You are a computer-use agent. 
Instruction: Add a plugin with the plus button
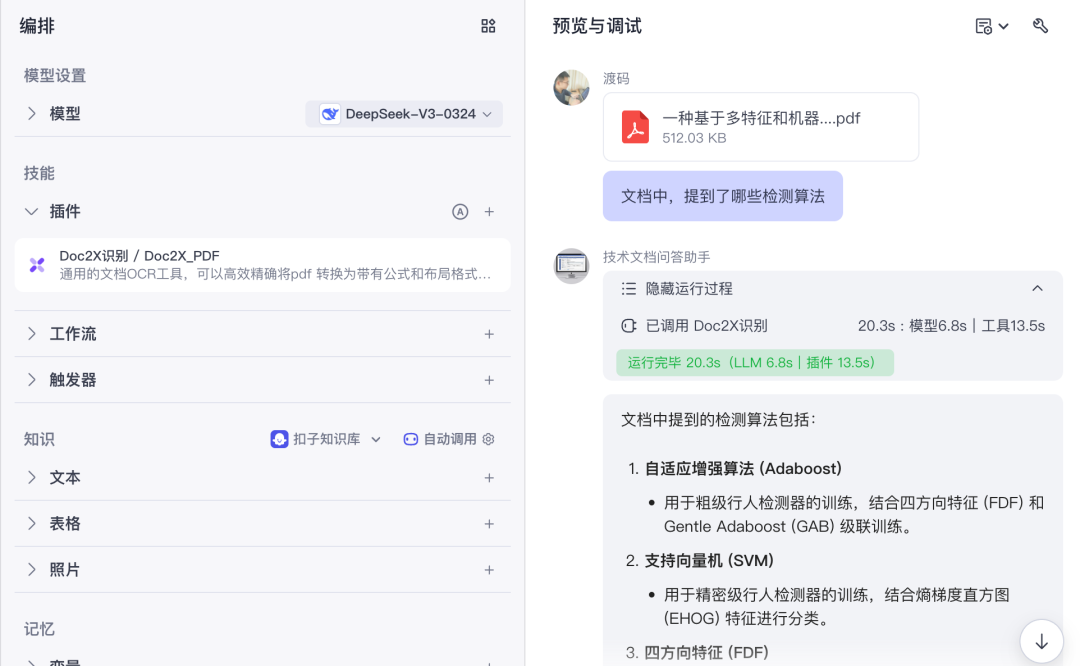pyautogui.click(x=489, y=211)
